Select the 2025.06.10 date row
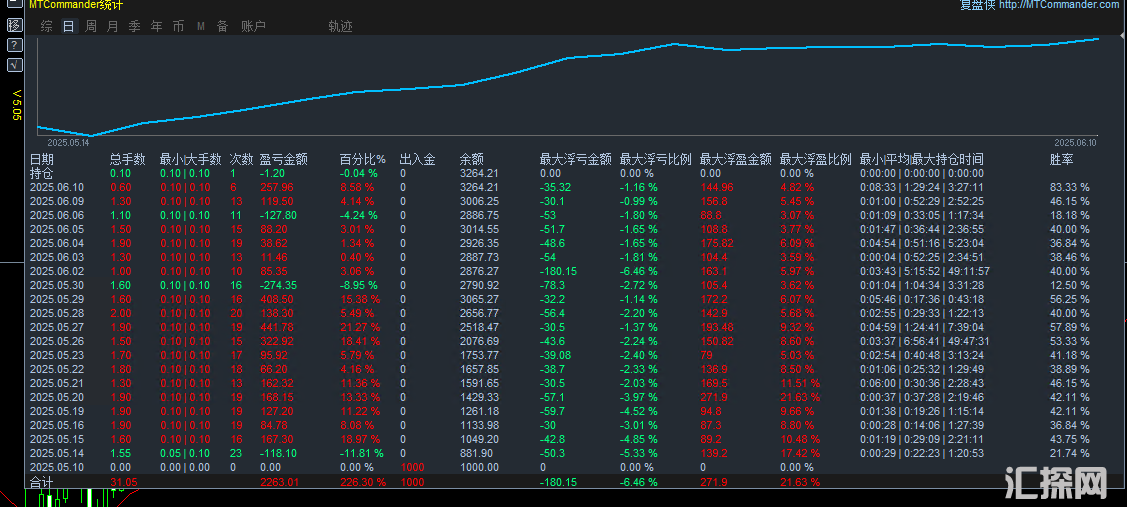The width and height of the screenshot is (1127, 507). [x=57, y=187]
